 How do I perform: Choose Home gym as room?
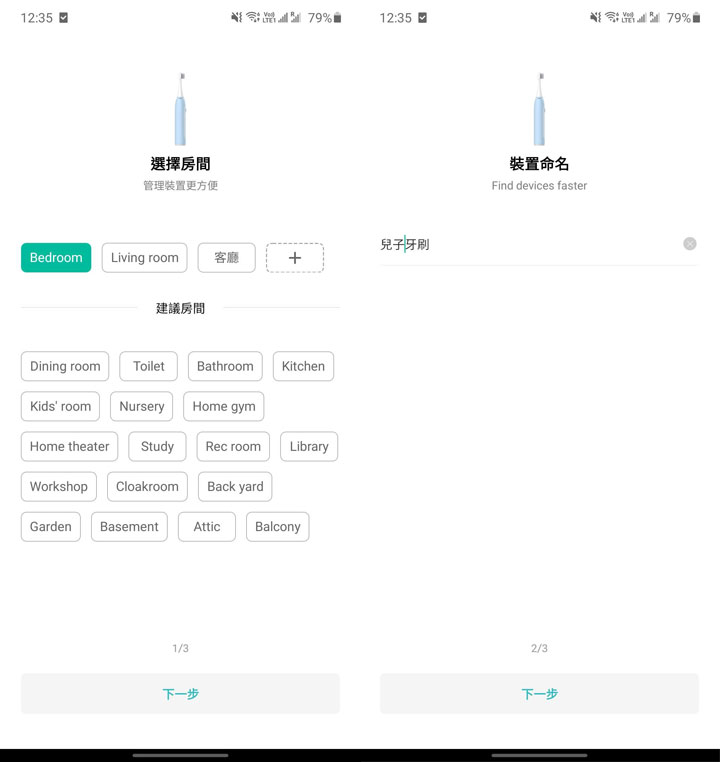[x=224, y=407]
